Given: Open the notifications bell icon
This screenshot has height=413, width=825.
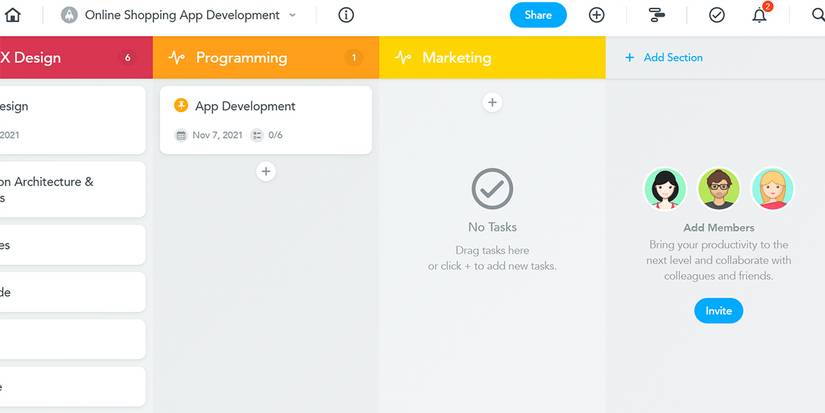Looking at the screenshot, I should pos(759,15).
